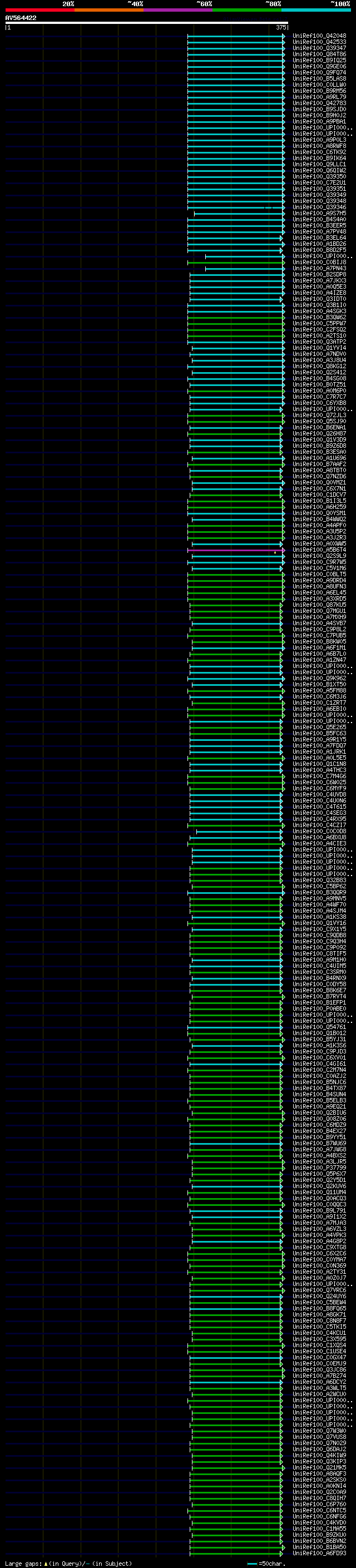Viewport: 356px width, 1568px height.
Task: Select the UniRef100_A0KNI4 label
Action: [319, 1486]
